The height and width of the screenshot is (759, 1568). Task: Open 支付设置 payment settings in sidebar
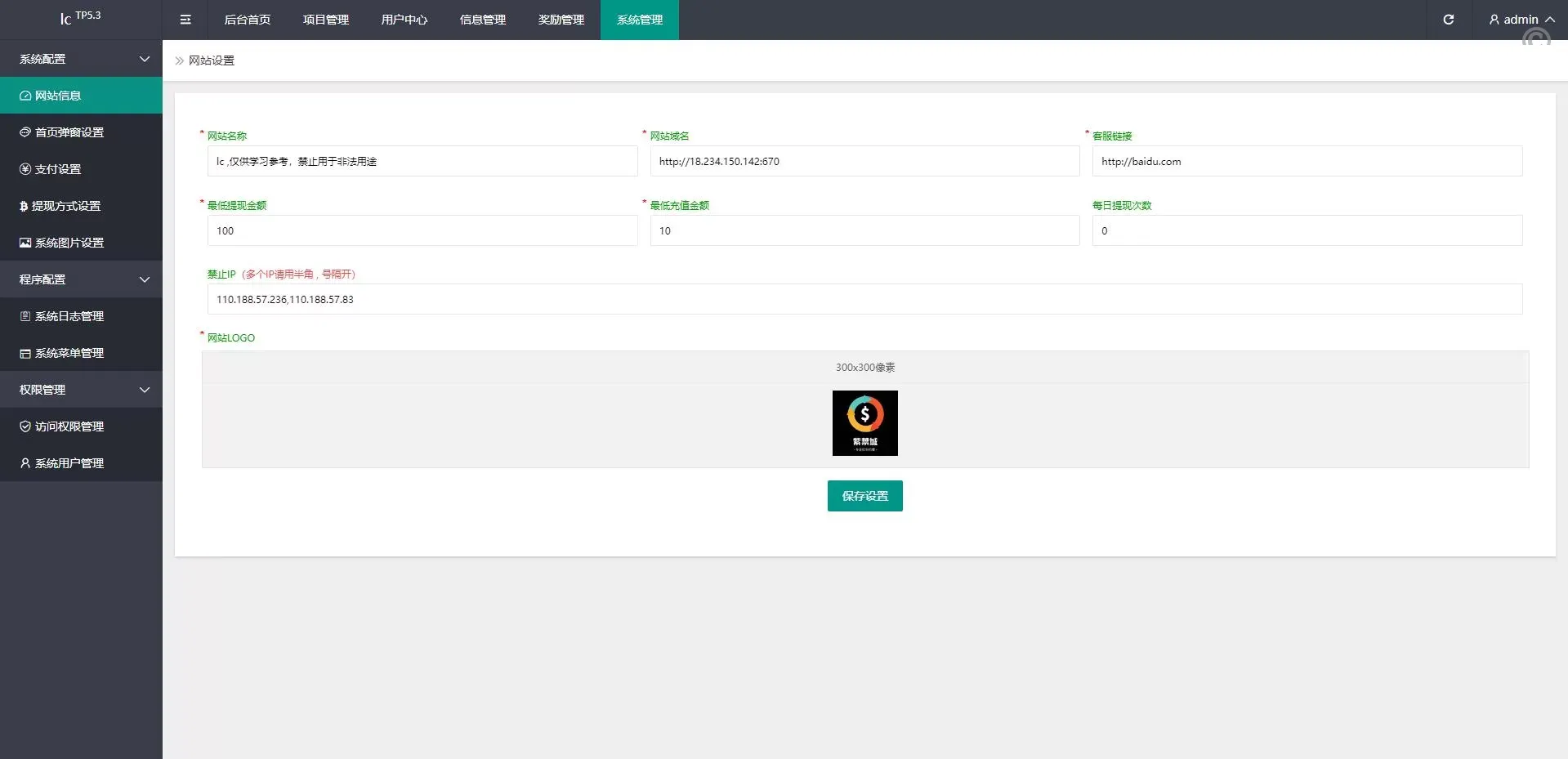coord(57,169)
